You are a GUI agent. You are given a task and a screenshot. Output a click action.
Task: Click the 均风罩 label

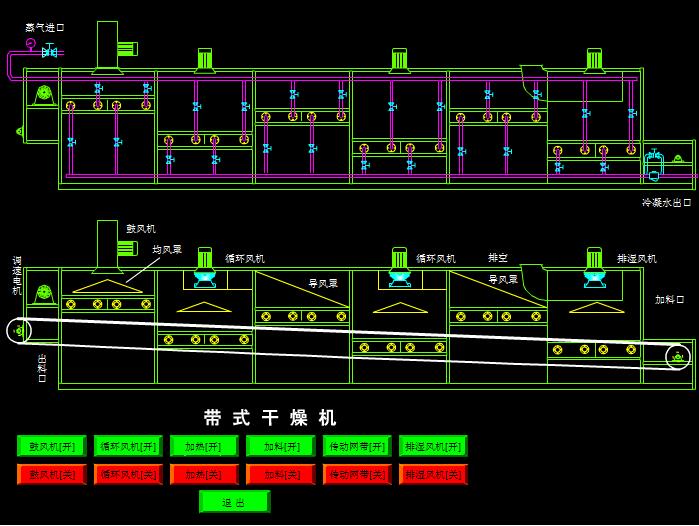(x=167, y=249)
